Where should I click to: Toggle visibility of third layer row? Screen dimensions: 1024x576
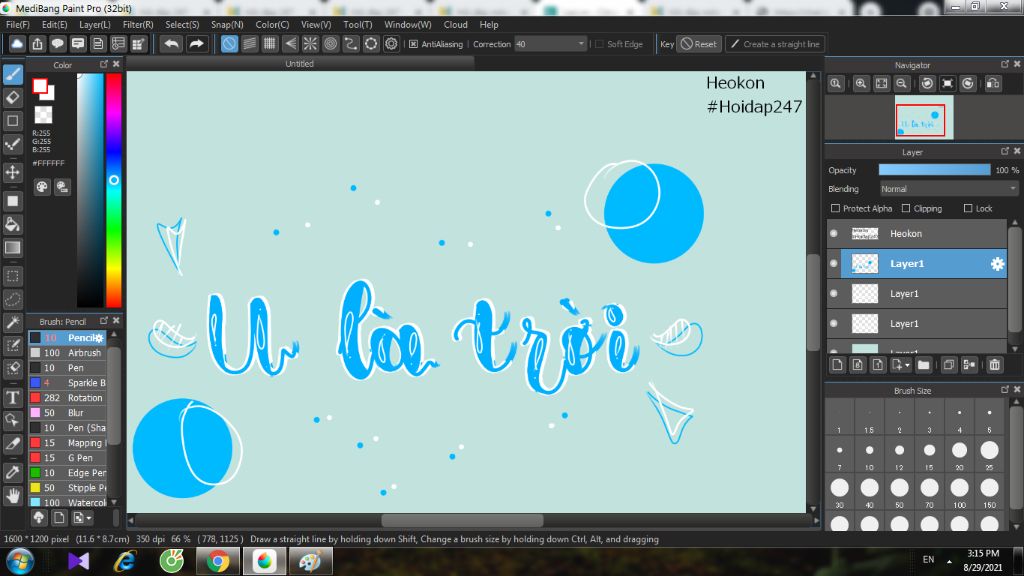[x=834, y=293]
